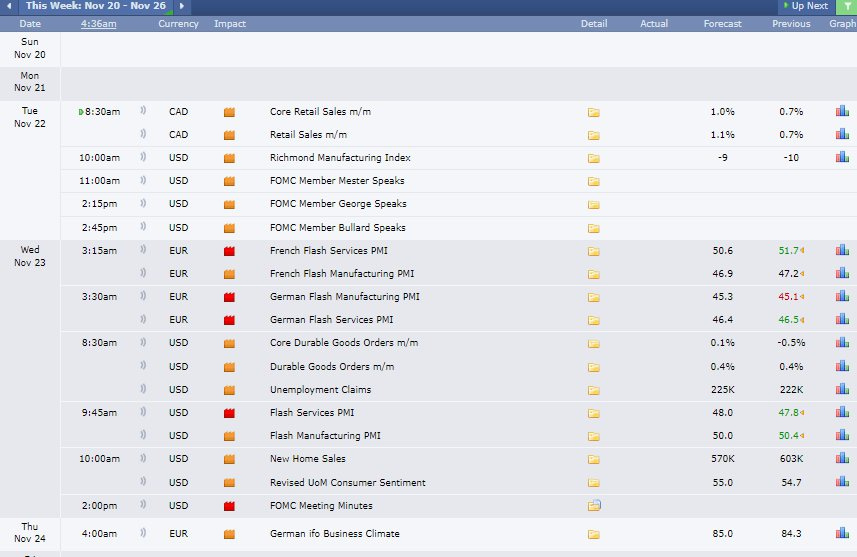Show graph for German ifo Business Climate

842,533
